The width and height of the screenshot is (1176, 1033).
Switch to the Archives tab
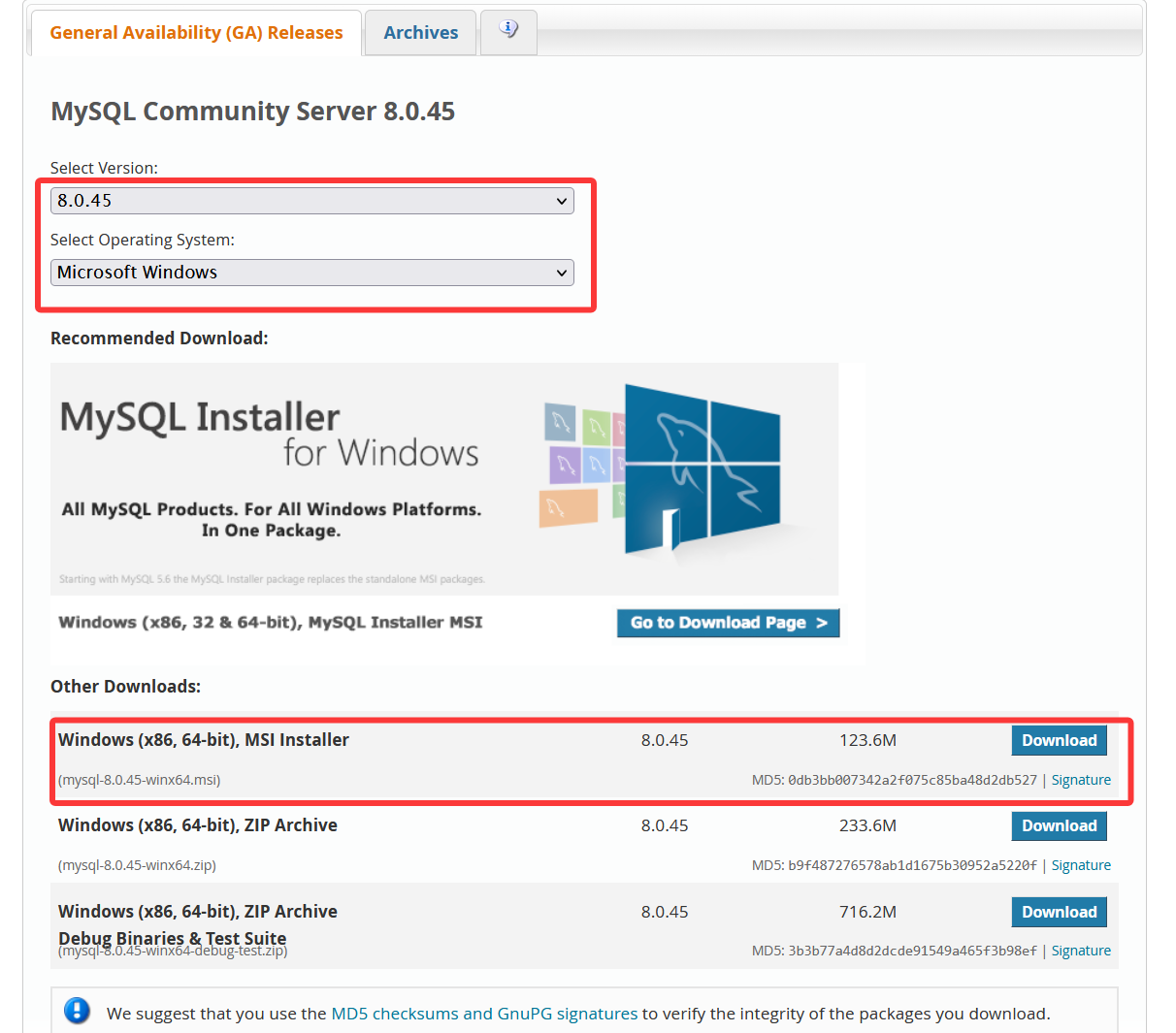pos(420,32)
